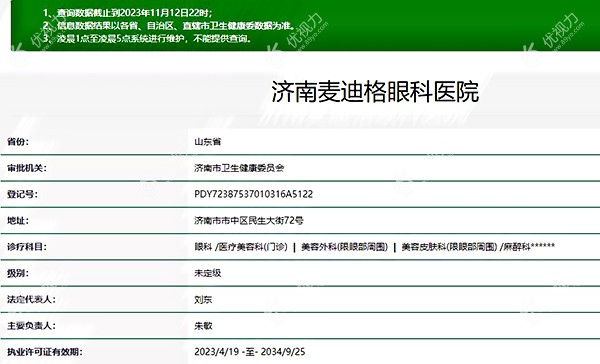Click the value 未定级
Image resolution: width=600 pixels, height=364 pixels.
pos(208,273)
